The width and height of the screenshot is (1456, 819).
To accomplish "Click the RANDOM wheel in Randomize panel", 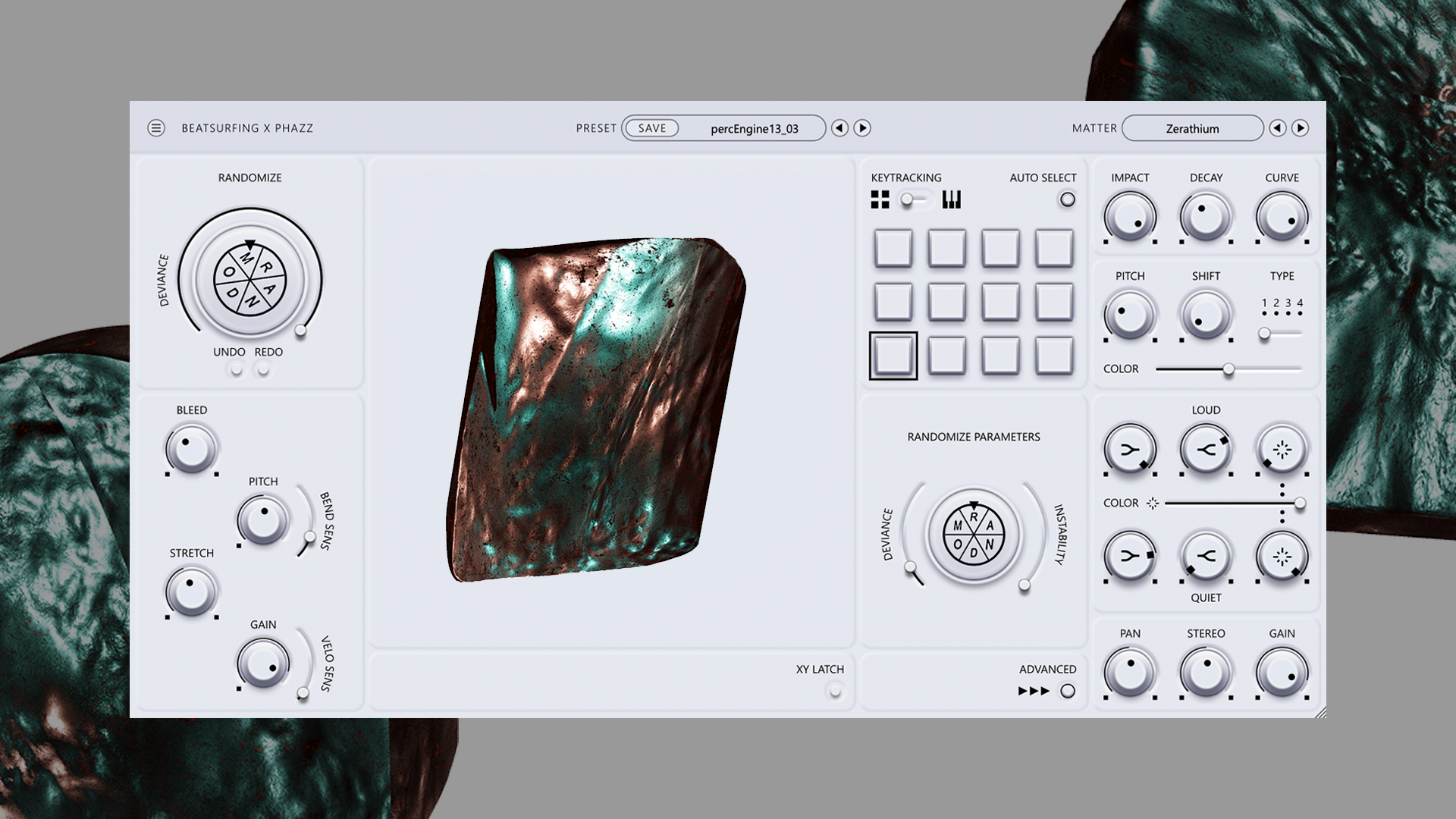I will [x=249, y=279].
